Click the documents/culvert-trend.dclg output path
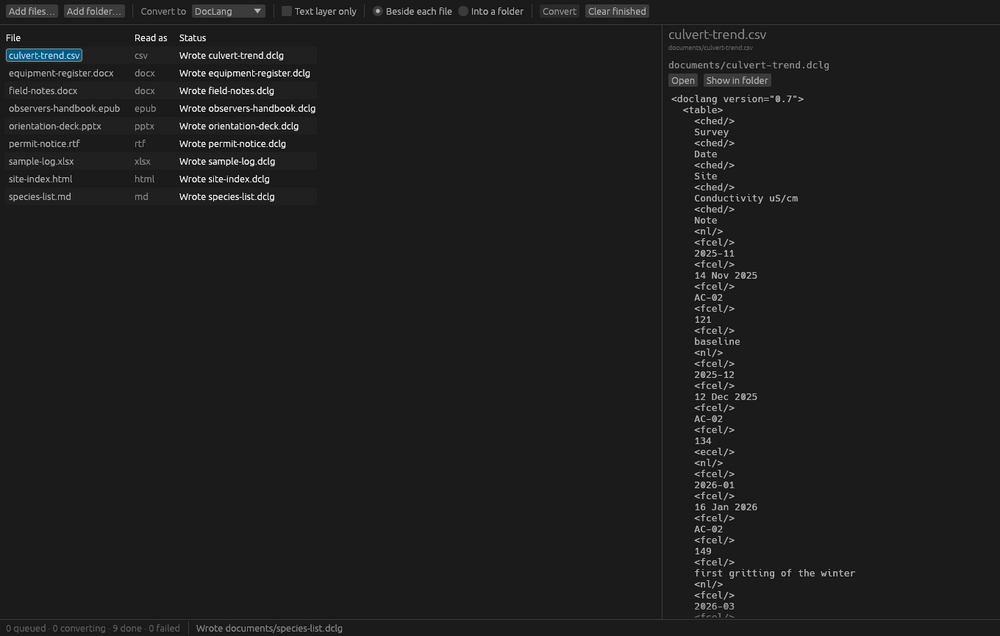The width and height of the screenshot is (1000, 636). point(749,65)
